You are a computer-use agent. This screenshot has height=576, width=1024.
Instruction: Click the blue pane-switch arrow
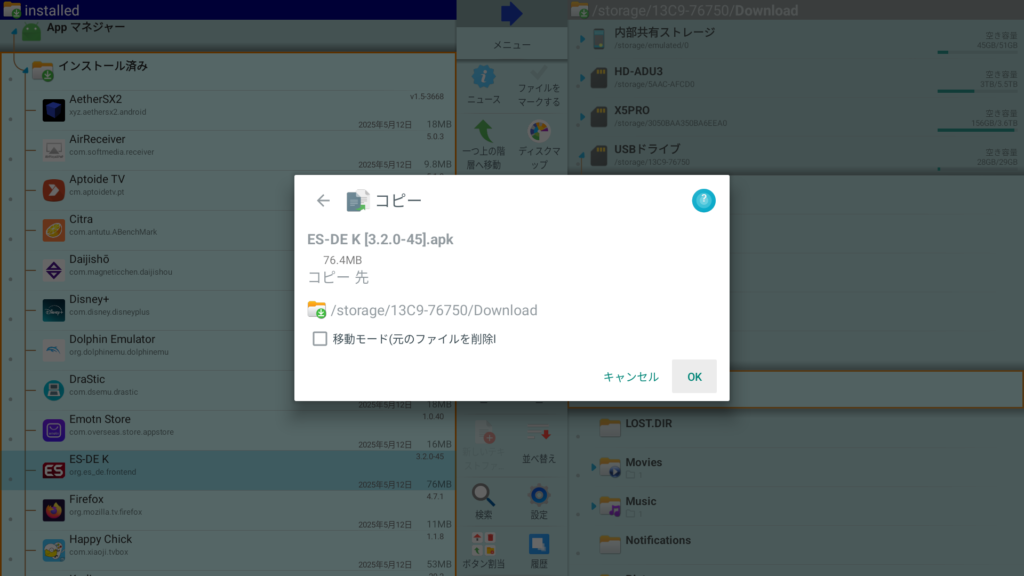click(512, 13)
